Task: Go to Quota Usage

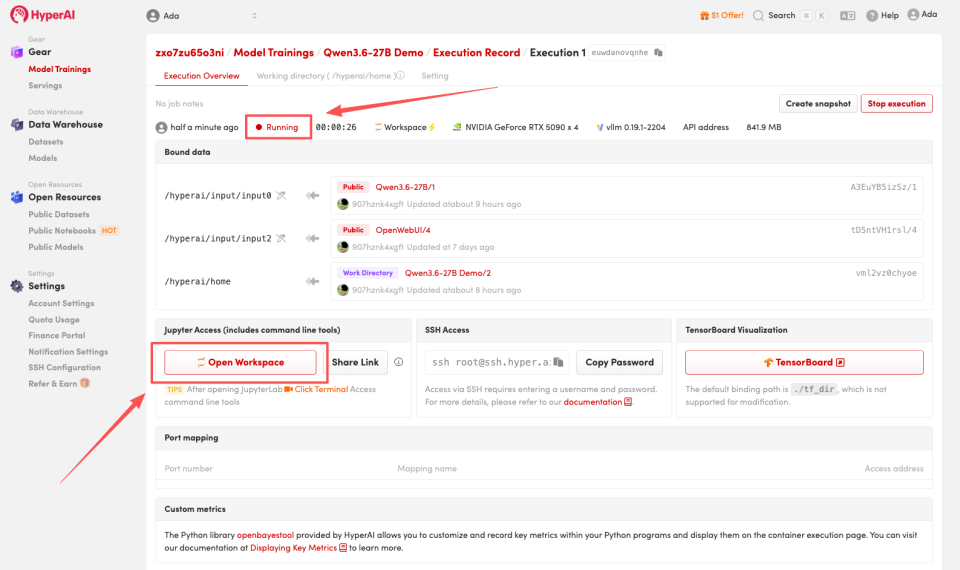Action: [x=54, y=320]
